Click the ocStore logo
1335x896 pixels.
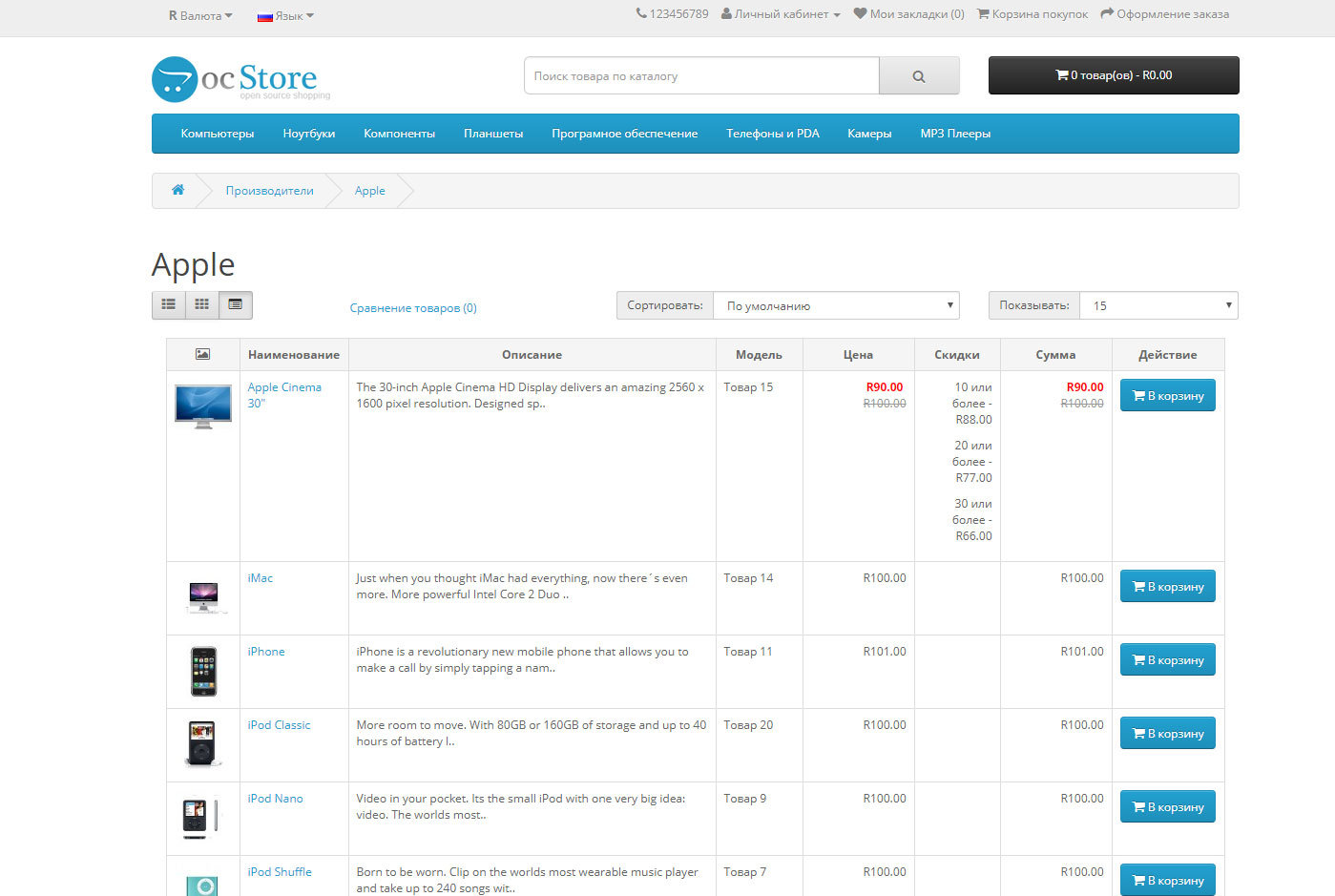pyautogui.click(x=240, y=79)
